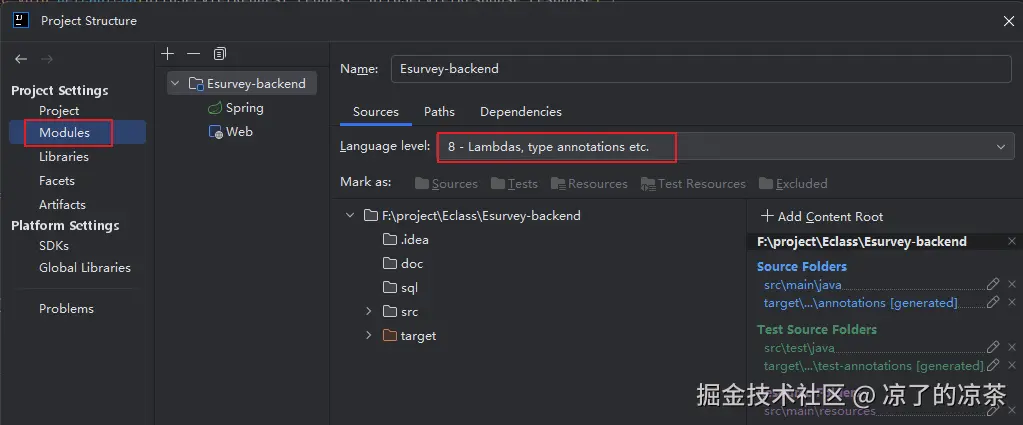The image size is (1023, 425).
Task: Mark selected folder as Excluded
Action: tap(793, 184)
